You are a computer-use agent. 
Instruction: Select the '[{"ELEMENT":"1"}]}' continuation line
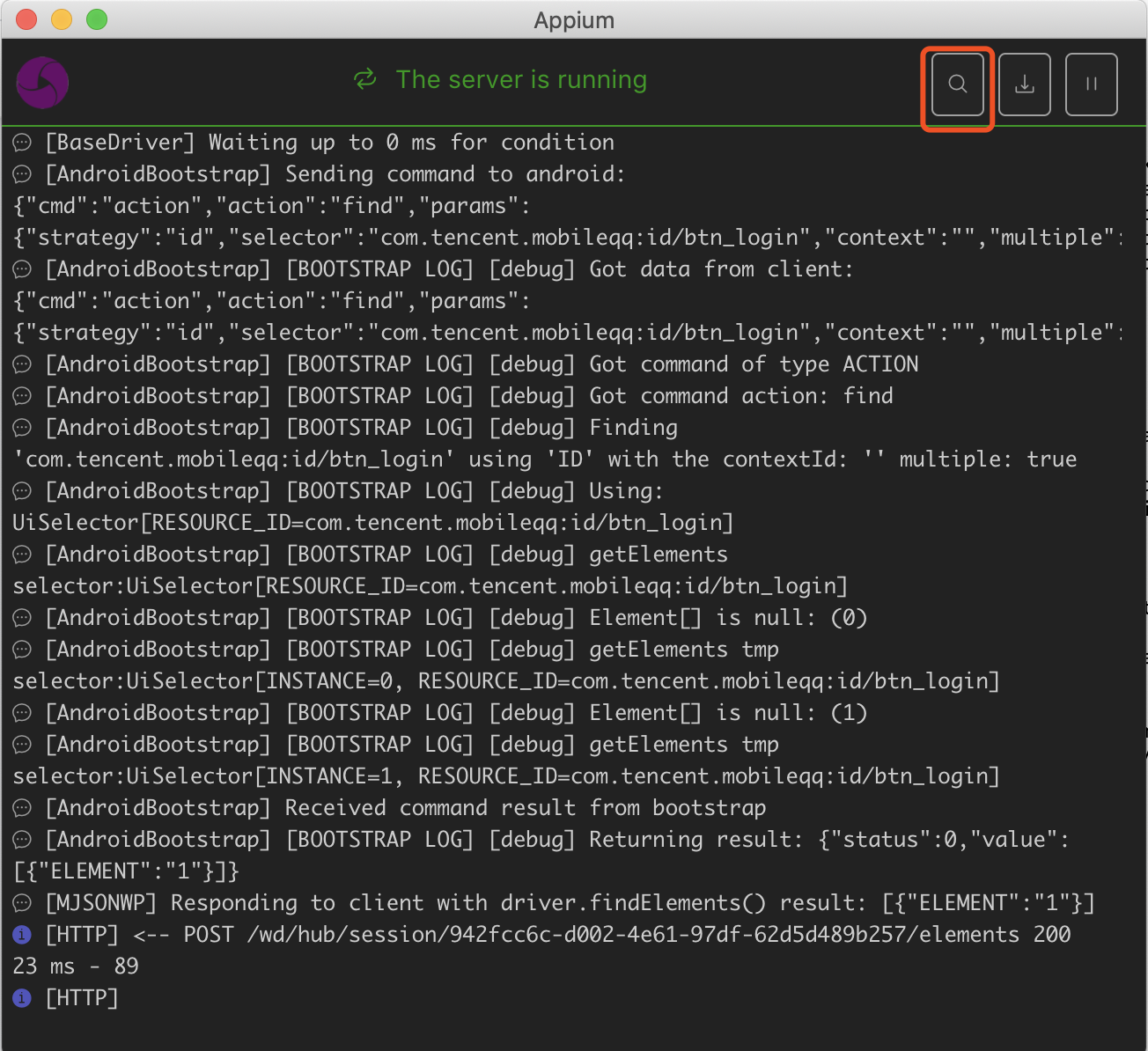(x=126, y=871)
